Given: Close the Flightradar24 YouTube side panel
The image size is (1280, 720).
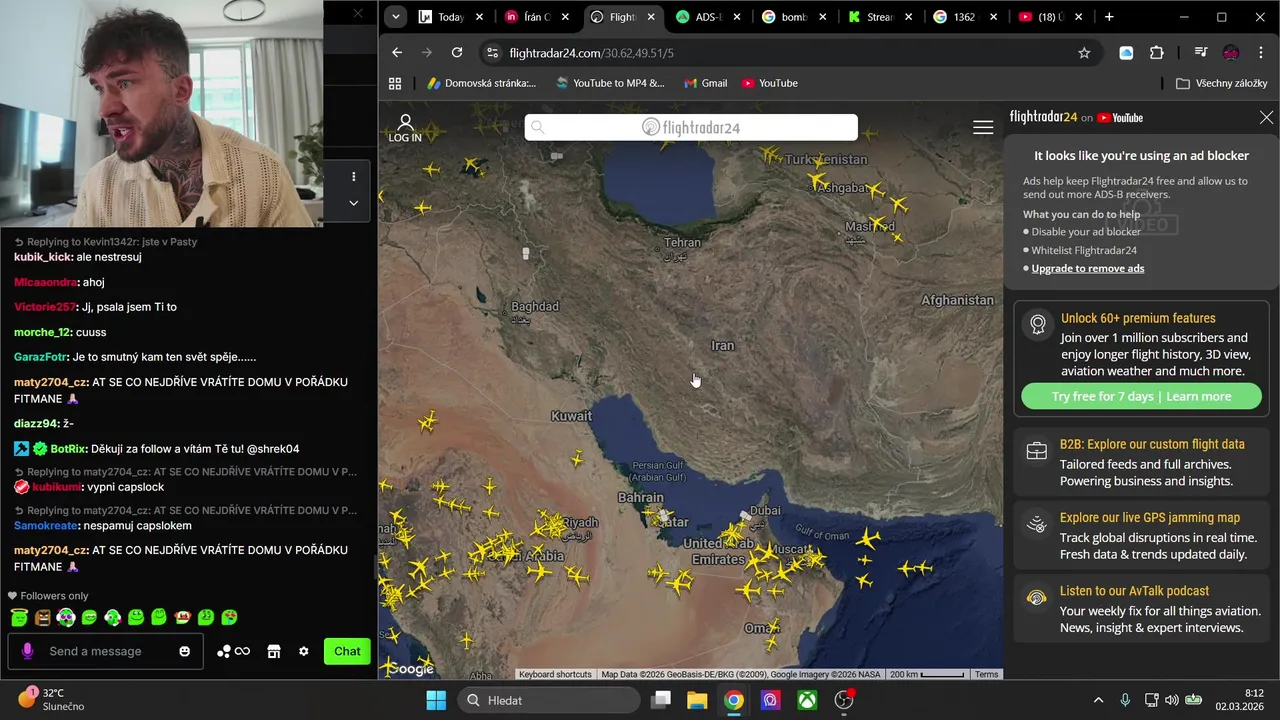Looking at the screenshot, I should (1266, 117).
